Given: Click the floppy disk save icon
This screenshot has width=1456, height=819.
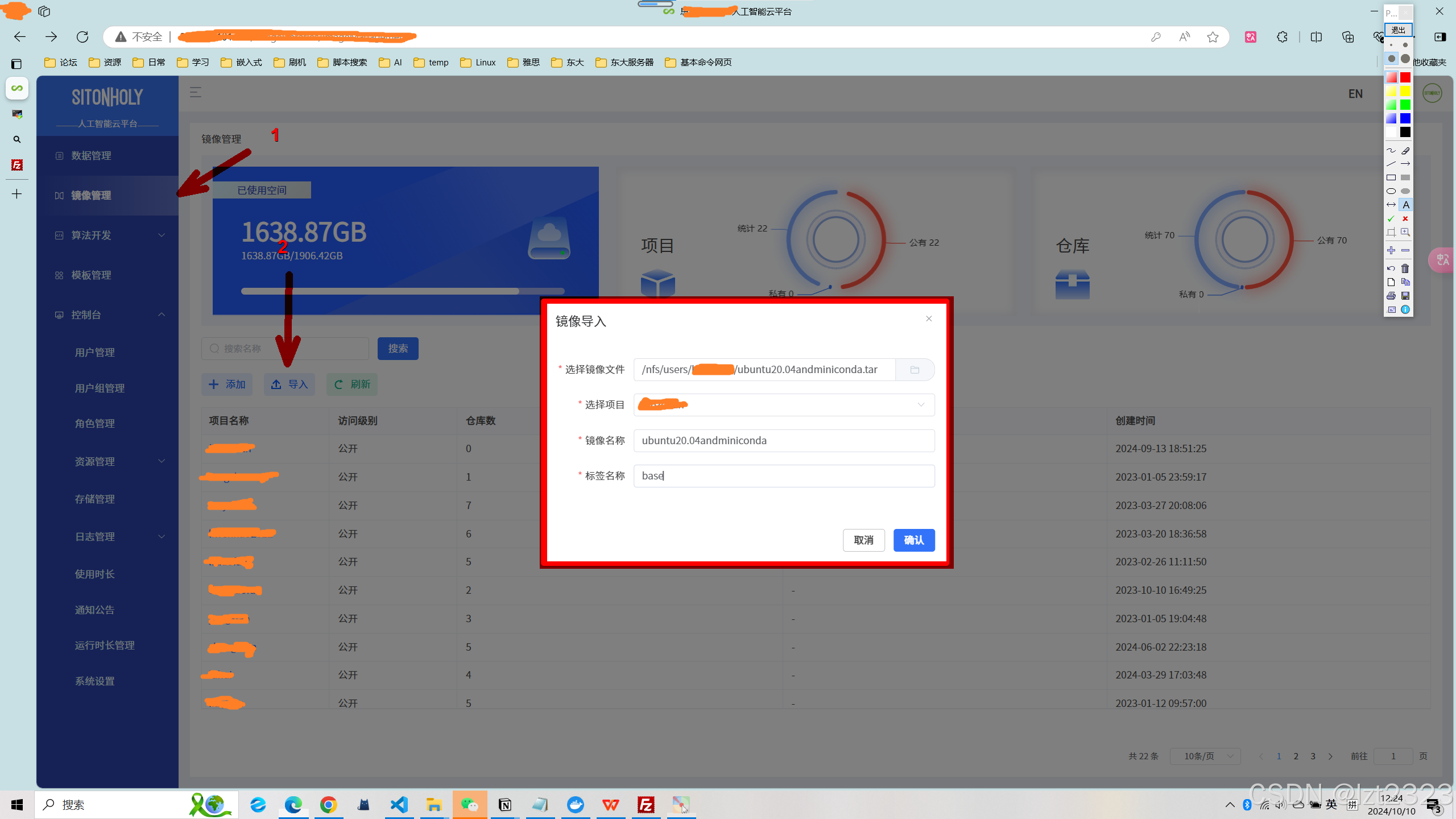Looking at the screenshot, I should coord(1405,296).
